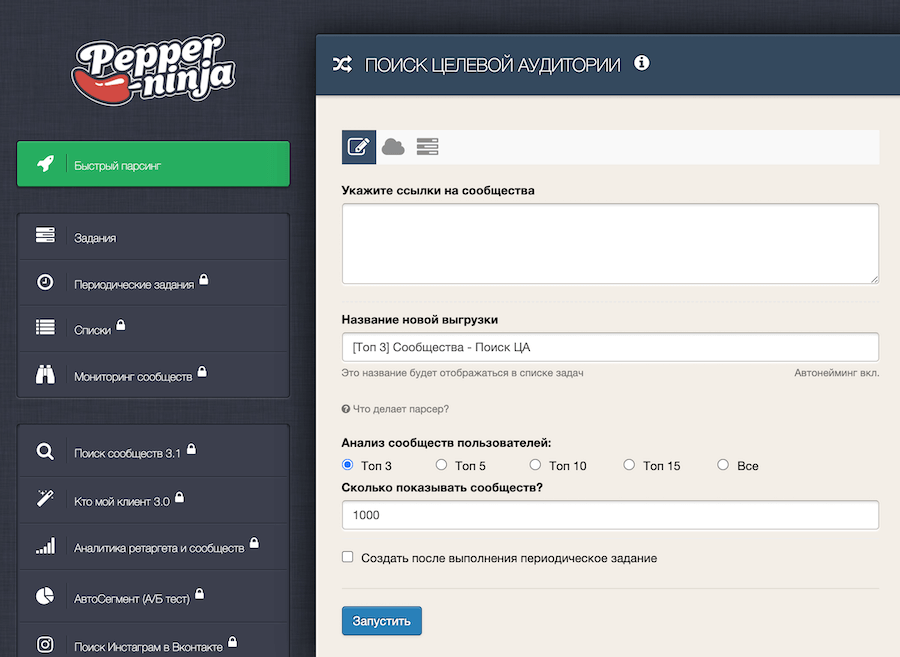The image size is (900, 657).
Task: Click the Задания stack icon in the sidebar
Action: 45,235
